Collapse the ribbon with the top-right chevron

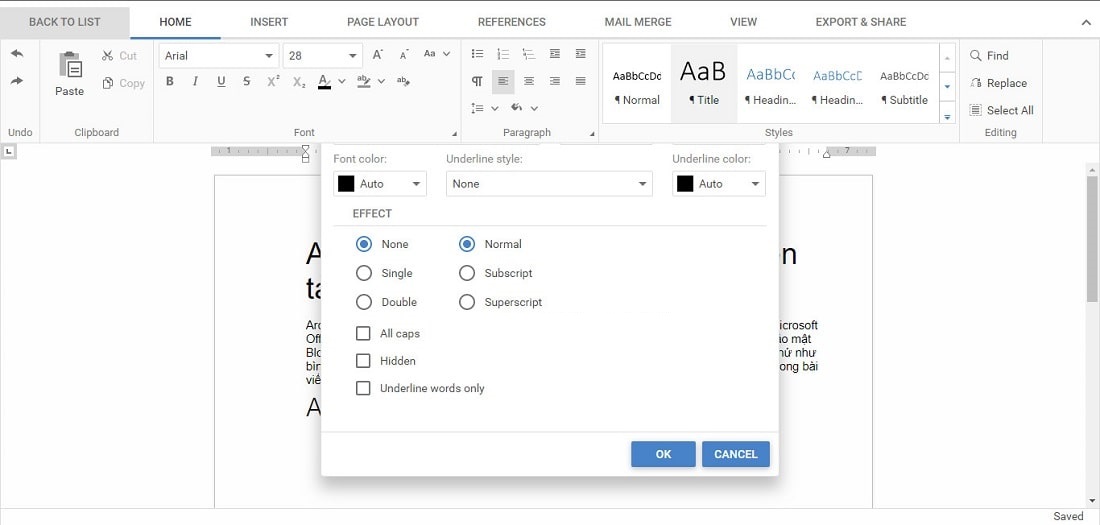1086,22
